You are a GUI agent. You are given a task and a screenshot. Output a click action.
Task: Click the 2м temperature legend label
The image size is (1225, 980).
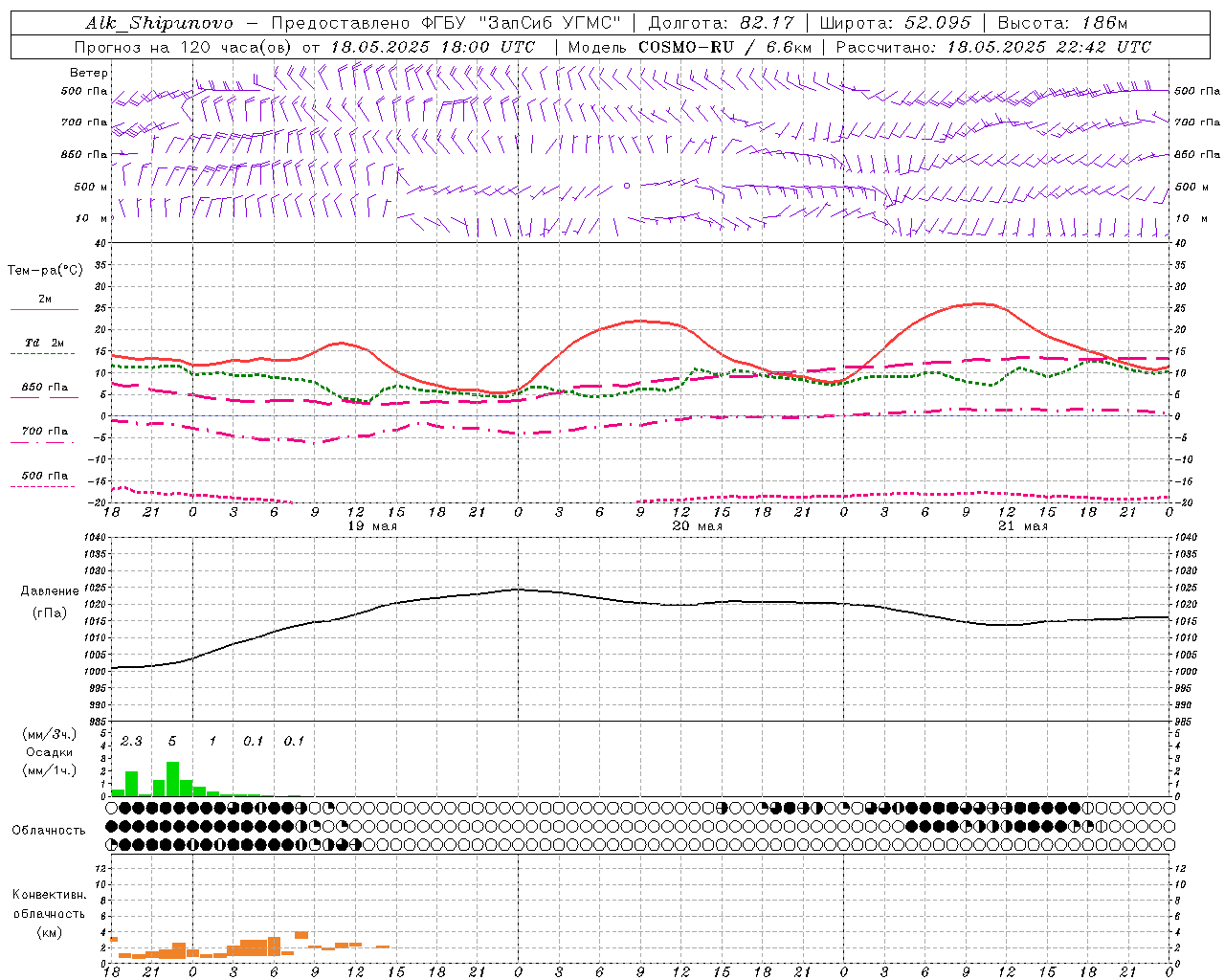pos(45,300)
